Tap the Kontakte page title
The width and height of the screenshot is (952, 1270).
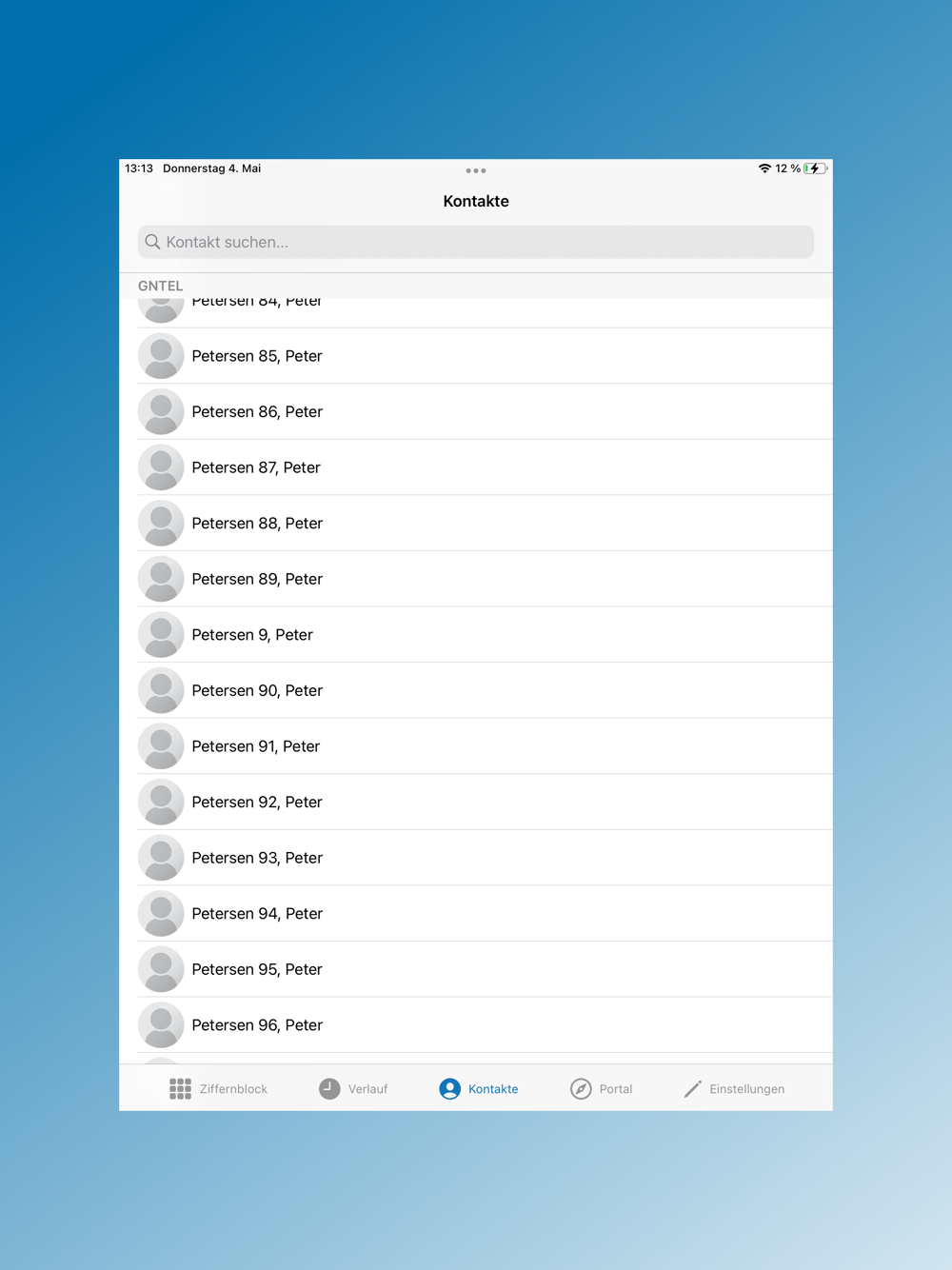(x=476, y=201)
